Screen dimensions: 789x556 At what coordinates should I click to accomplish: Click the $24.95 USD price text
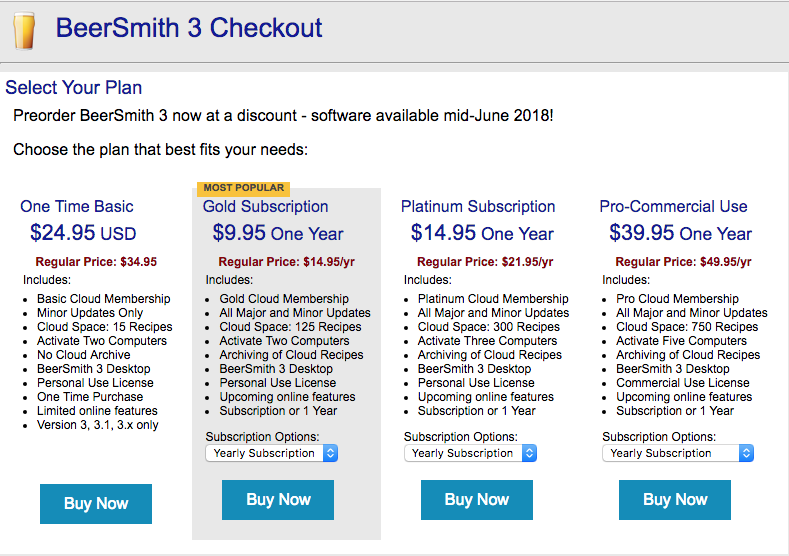click(83, 233)
